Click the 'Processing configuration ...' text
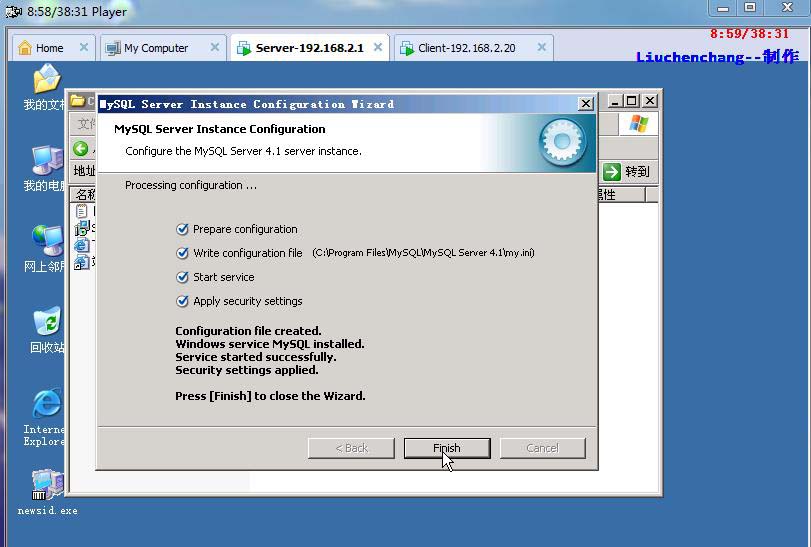 [x=191, y=185]
